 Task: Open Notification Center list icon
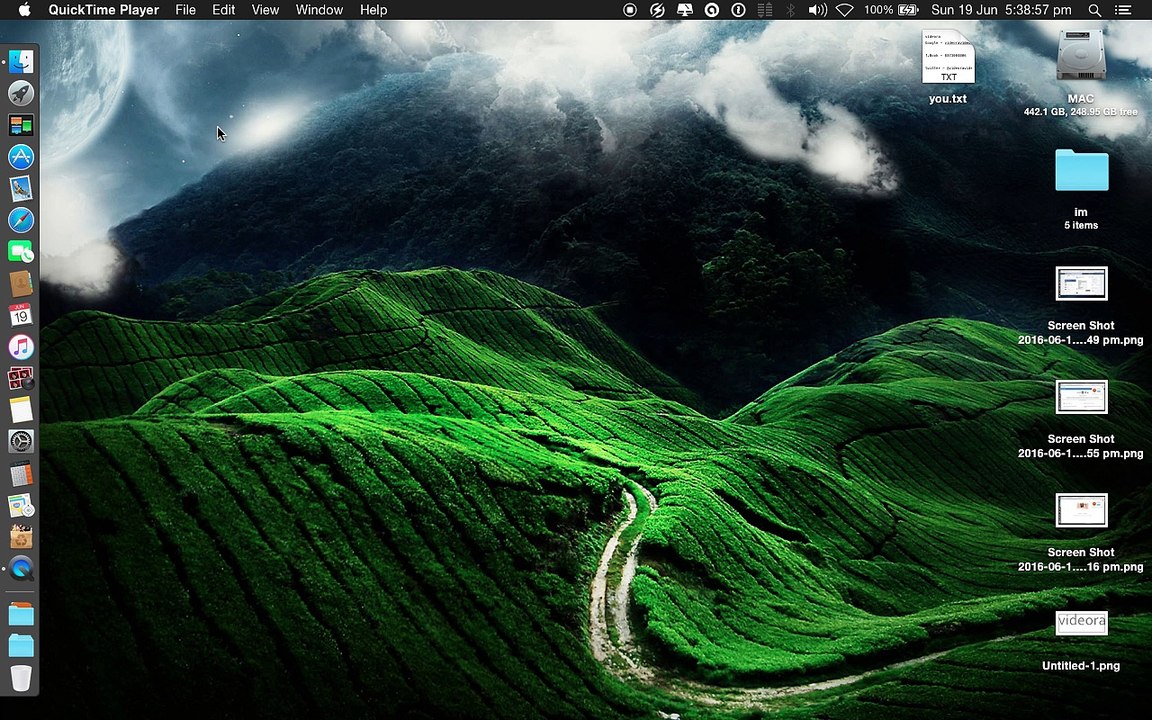(1123, 10)
